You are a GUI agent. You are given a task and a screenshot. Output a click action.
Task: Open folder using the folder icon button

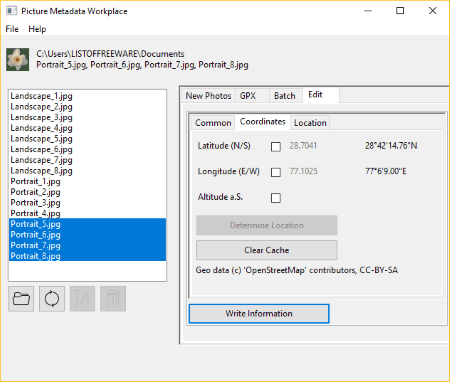click(x=21, y=299)
